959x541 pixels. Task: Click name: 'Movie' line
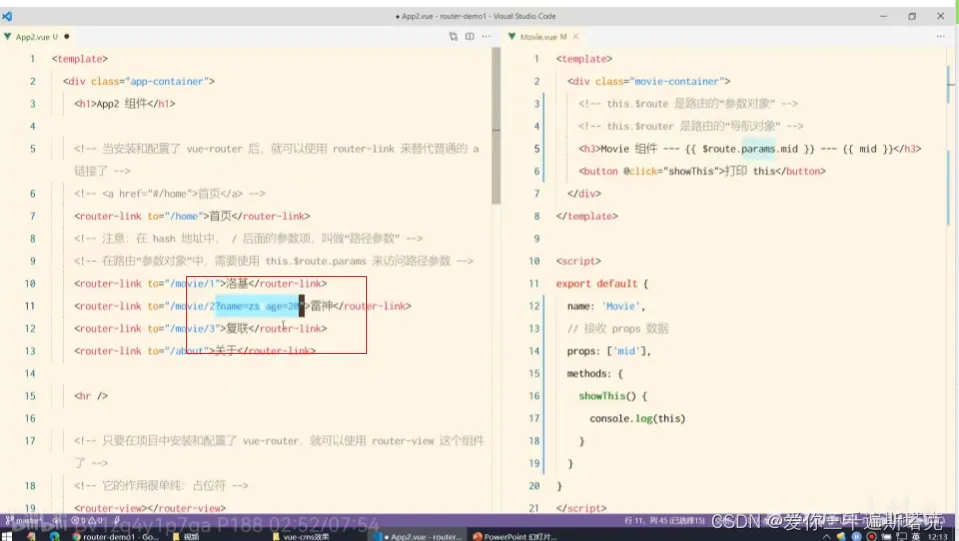(606, 306)
